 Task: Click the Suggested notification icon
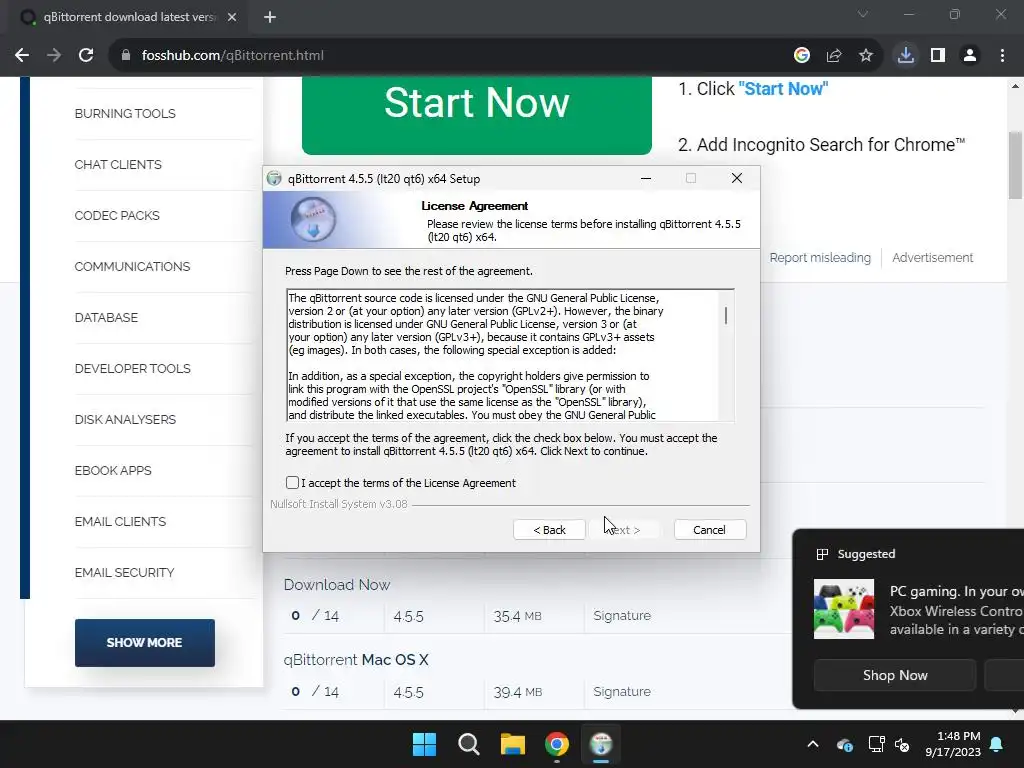[822, 554]
